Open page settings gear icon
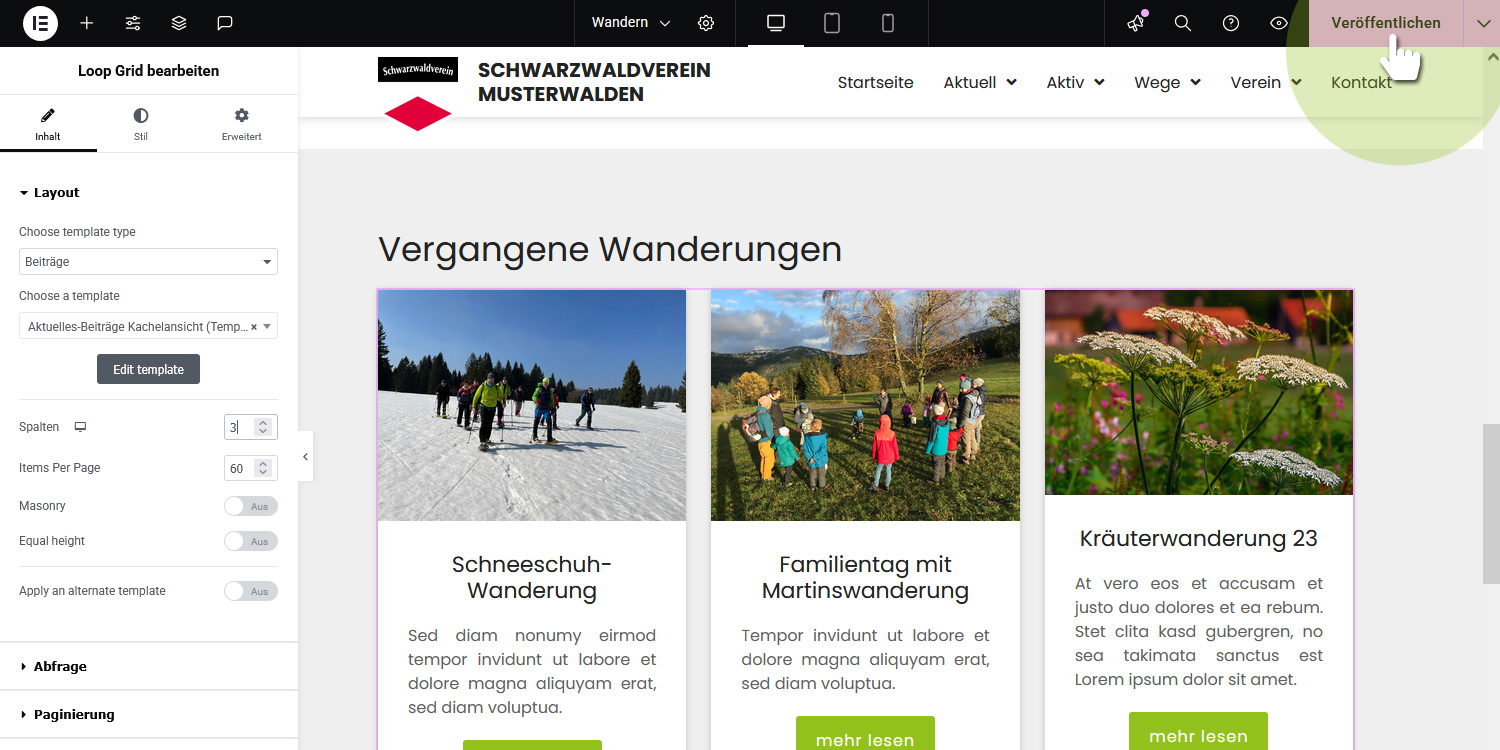The height and width of the screenshot is (750, 1500). click(x=706, y=23)
